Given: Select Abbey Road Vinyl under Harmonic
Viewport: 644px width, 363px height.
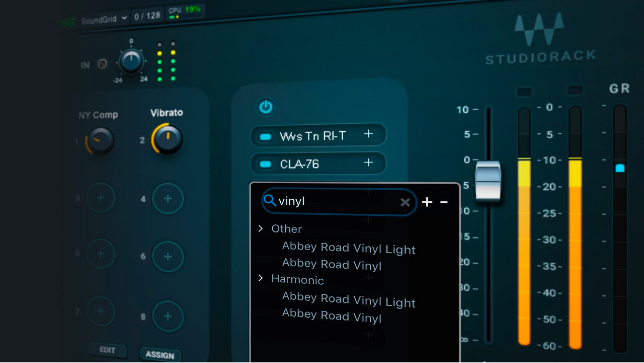Looking at the screenshot, I should [x=332, y=315].
